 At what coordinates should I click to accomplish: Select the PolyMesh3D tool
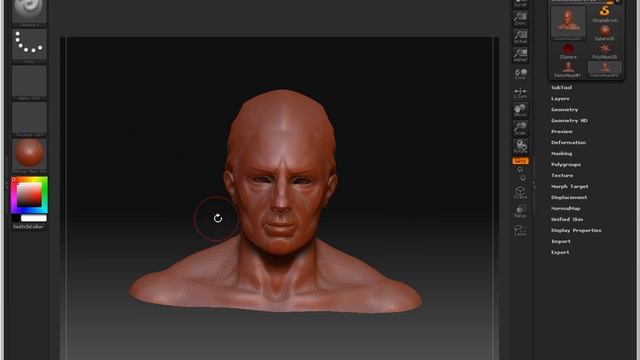click(x=605, y=51)
